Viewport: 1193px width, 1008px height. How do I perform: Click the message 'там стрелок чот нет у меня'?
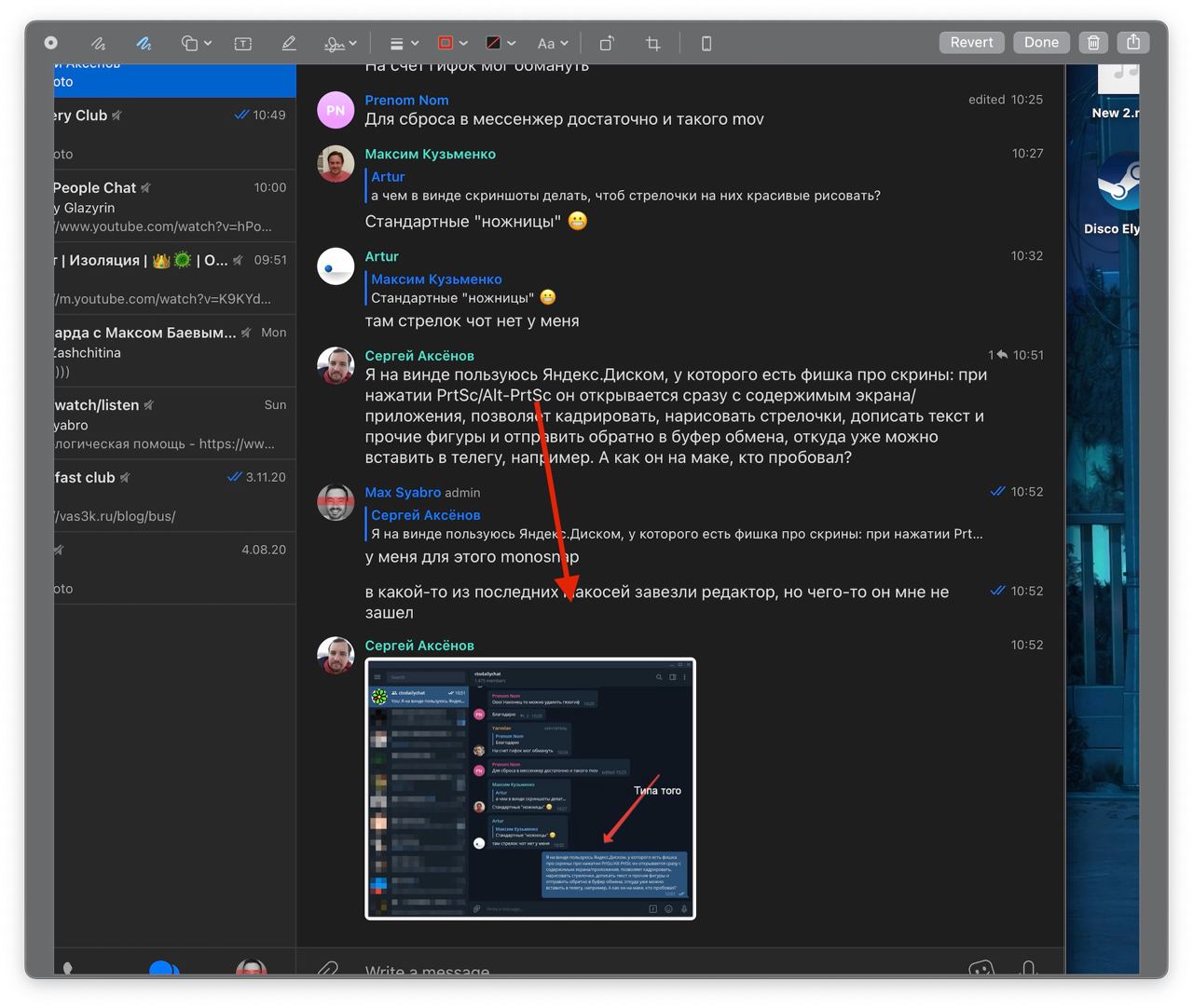point(472,321)
